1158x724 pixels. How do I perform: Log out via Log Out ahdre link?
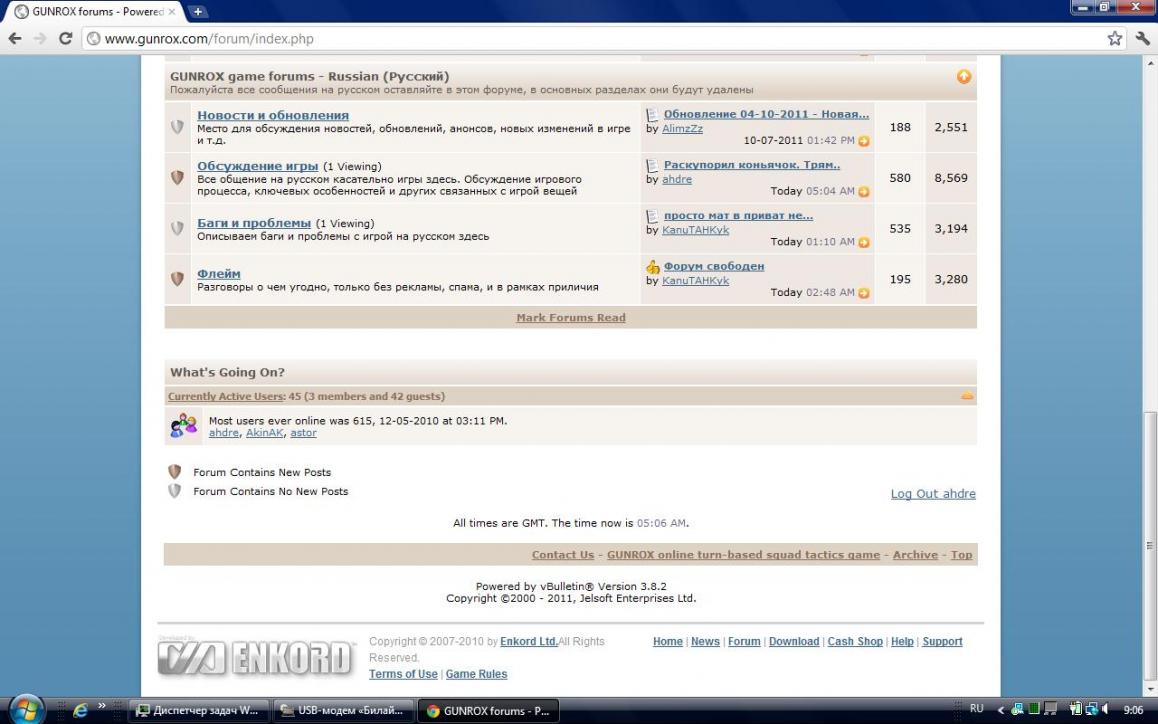(932, 494)
